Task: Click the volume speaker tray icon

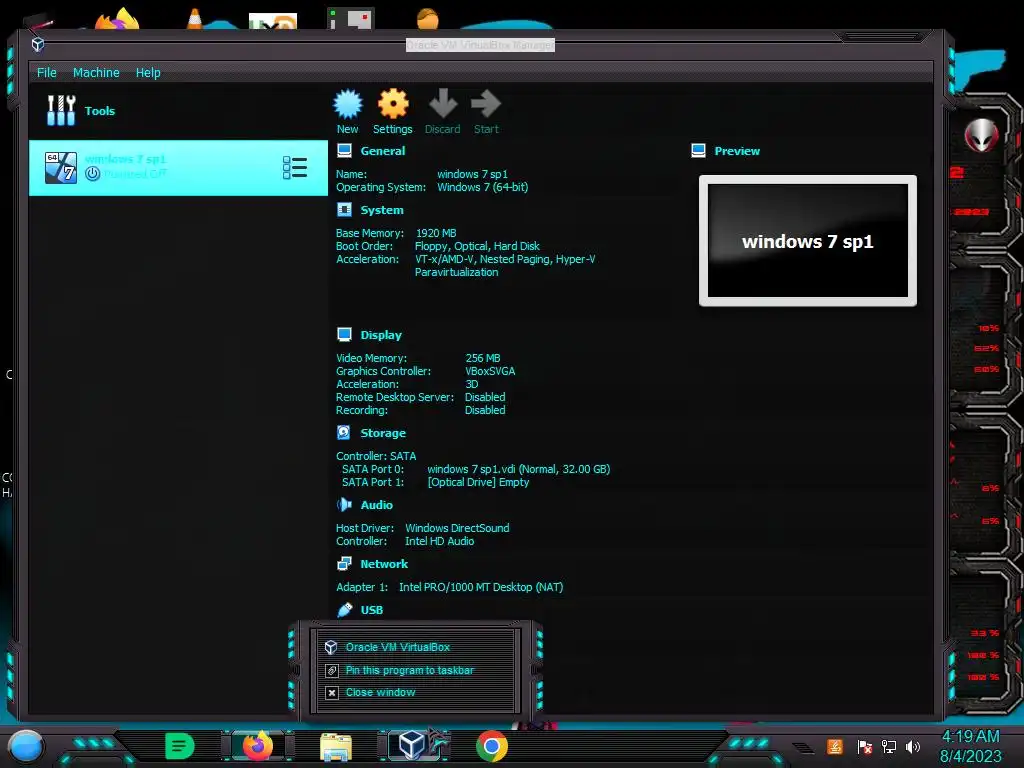Action: (x=912, y=746)
